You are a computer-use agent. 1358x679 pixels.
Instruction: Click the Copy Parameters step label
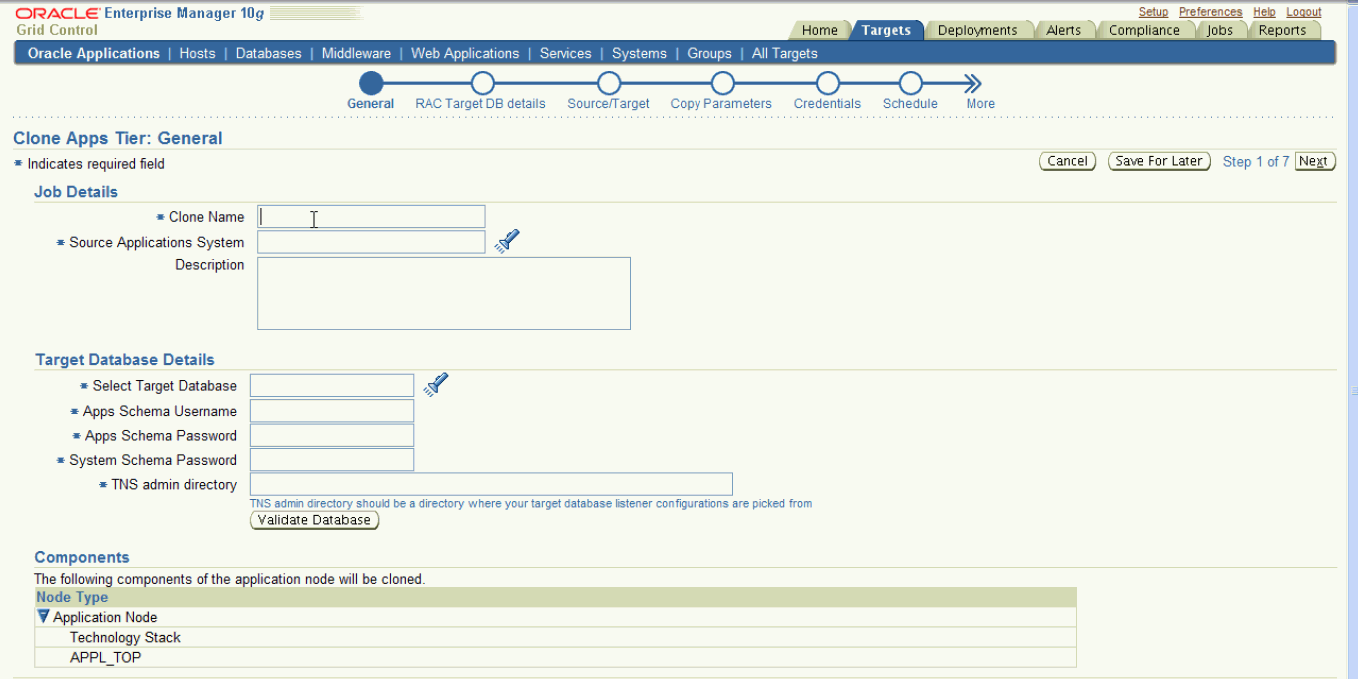[x=721, y=103]
